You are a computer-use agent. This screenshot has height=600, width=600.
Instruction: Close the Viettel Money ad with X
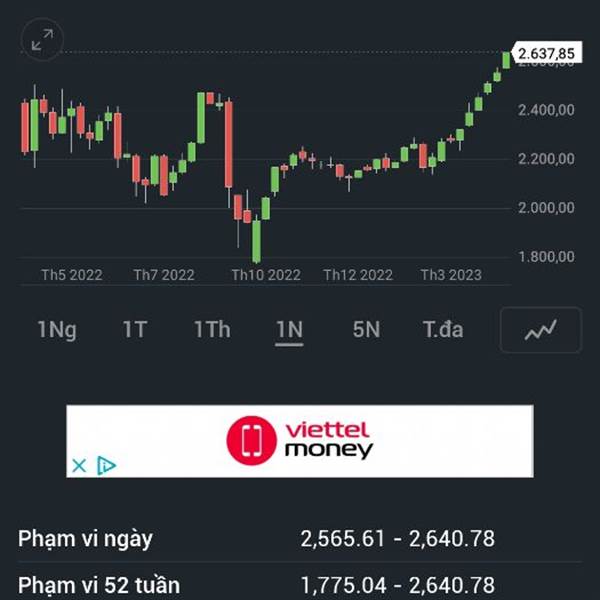79,465
